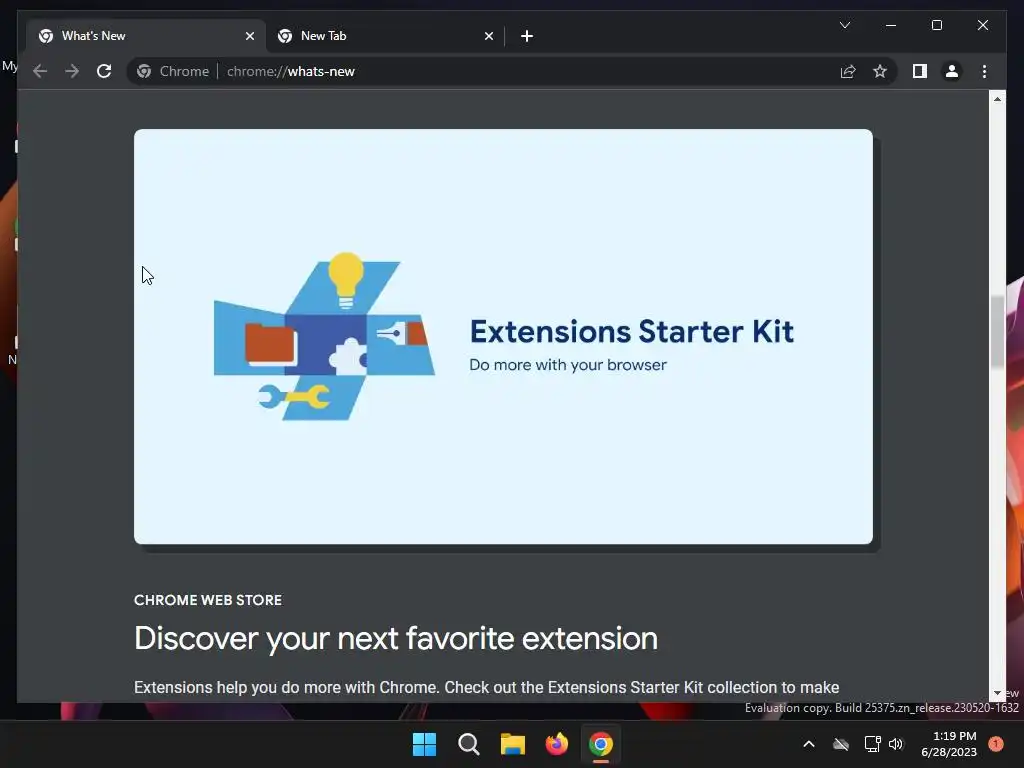Viewport: 1024px width, 768px height.
Task: Click the OneDrive cloud tray icon
Action: pyautogui.click(x=841, y=744)
